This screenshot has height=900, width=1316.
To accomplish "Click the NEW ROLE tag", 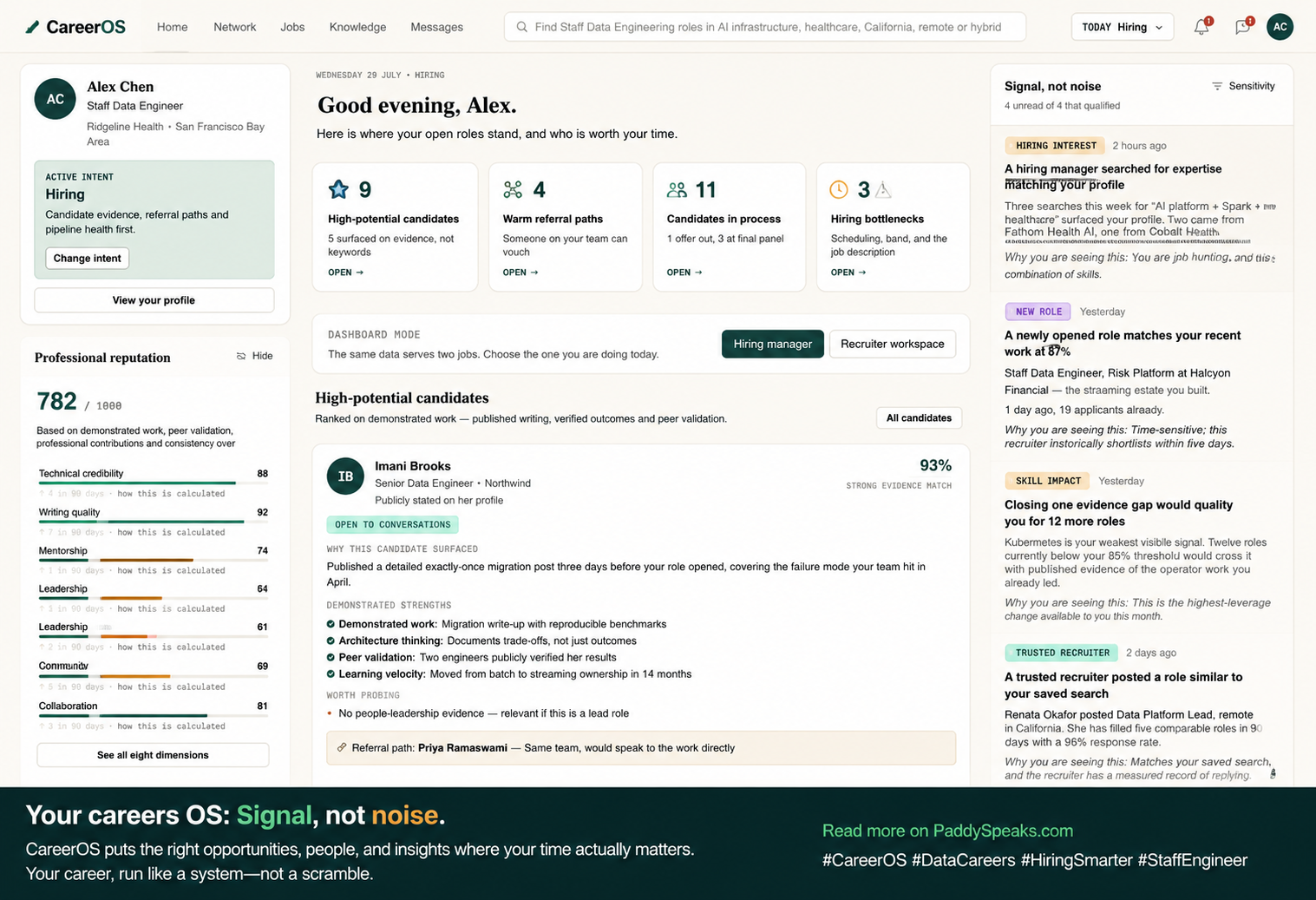I will (1038, 312).
